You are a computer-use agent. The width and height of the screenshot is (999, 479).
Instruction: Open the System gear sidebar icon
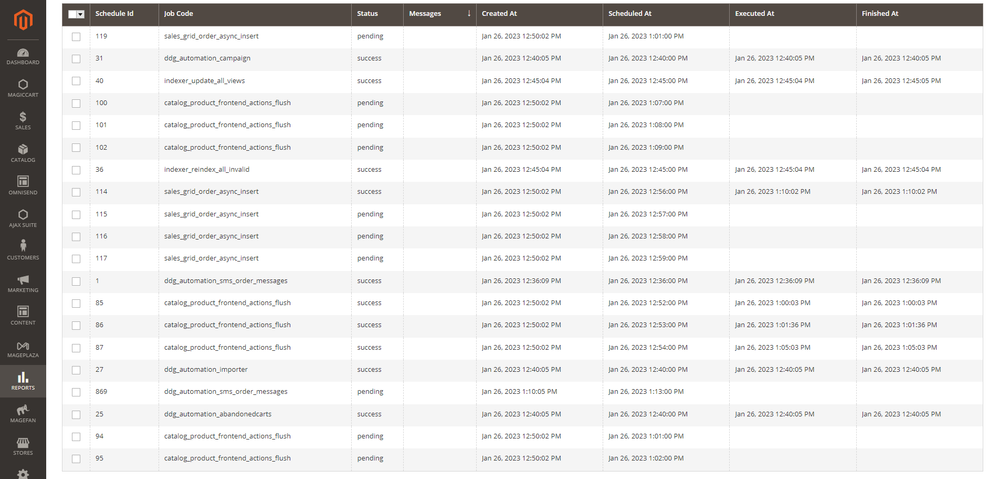[23, 473]
